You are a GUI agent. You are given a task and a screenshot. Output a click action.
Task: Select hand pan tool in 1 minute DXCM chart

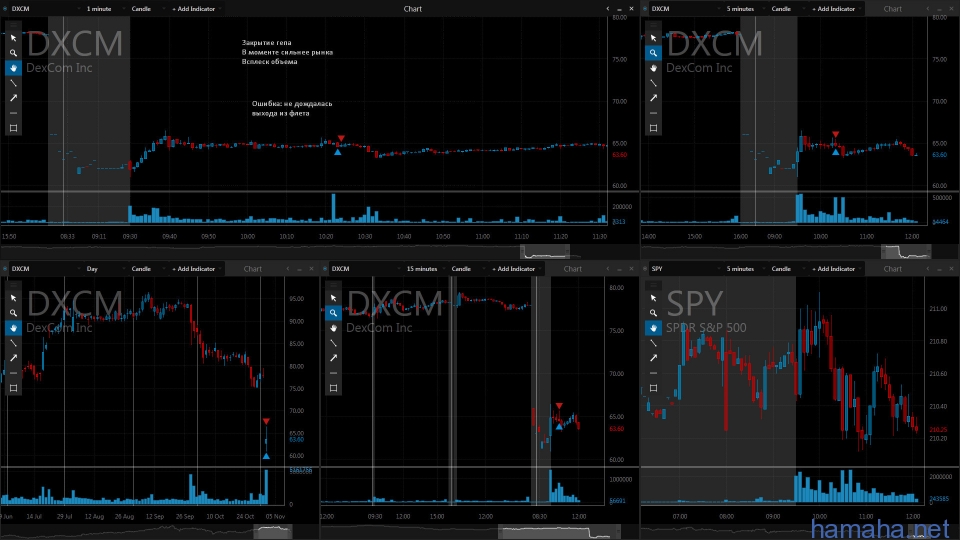click(x=13, y=68)
